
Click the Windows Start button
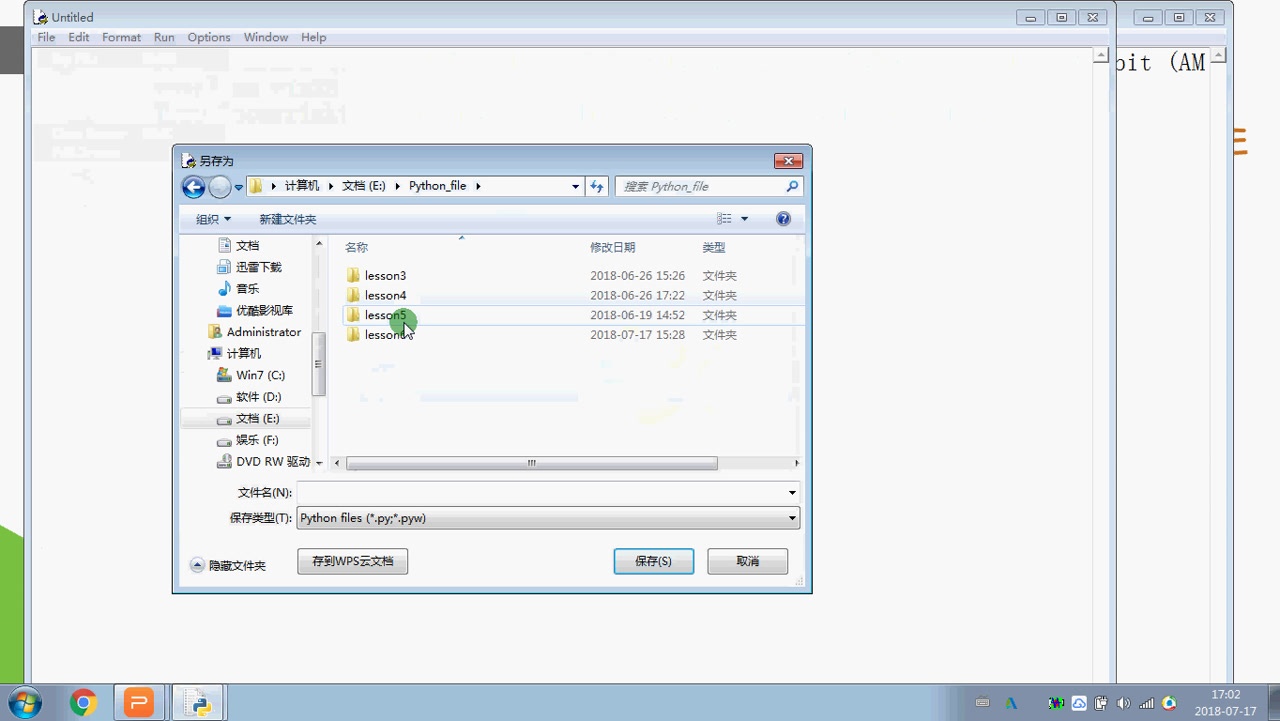click(25, 703)
